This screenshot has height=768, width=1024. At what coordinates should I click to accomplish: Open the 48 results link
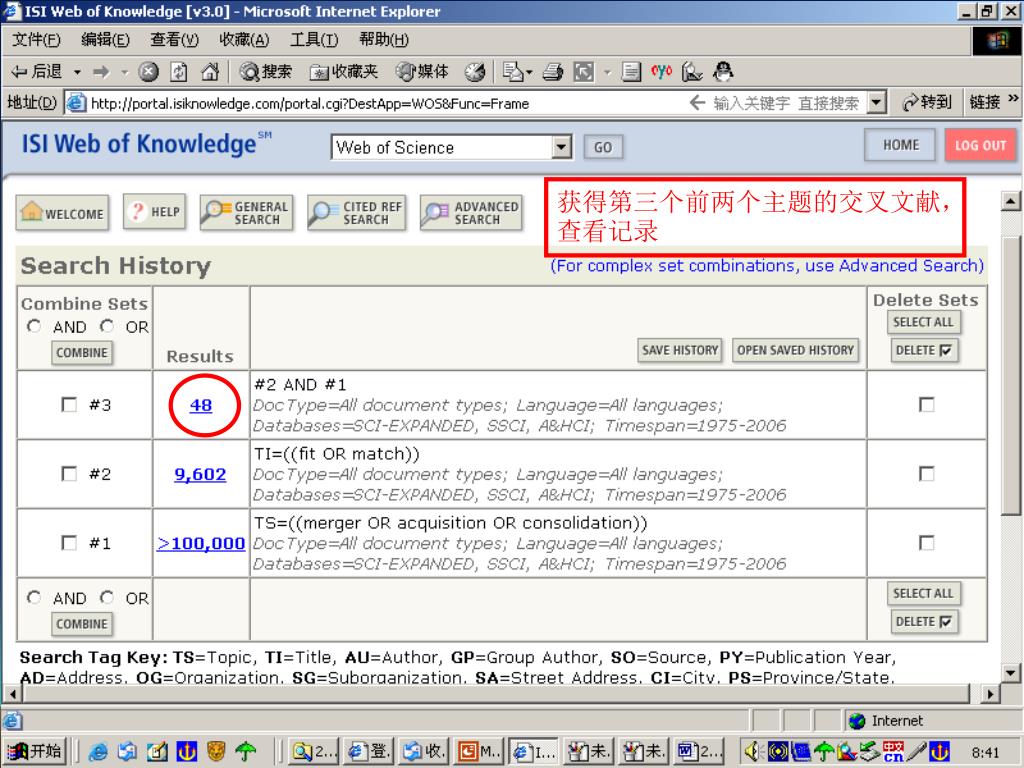pyautogui.click(x=201, y=406)
